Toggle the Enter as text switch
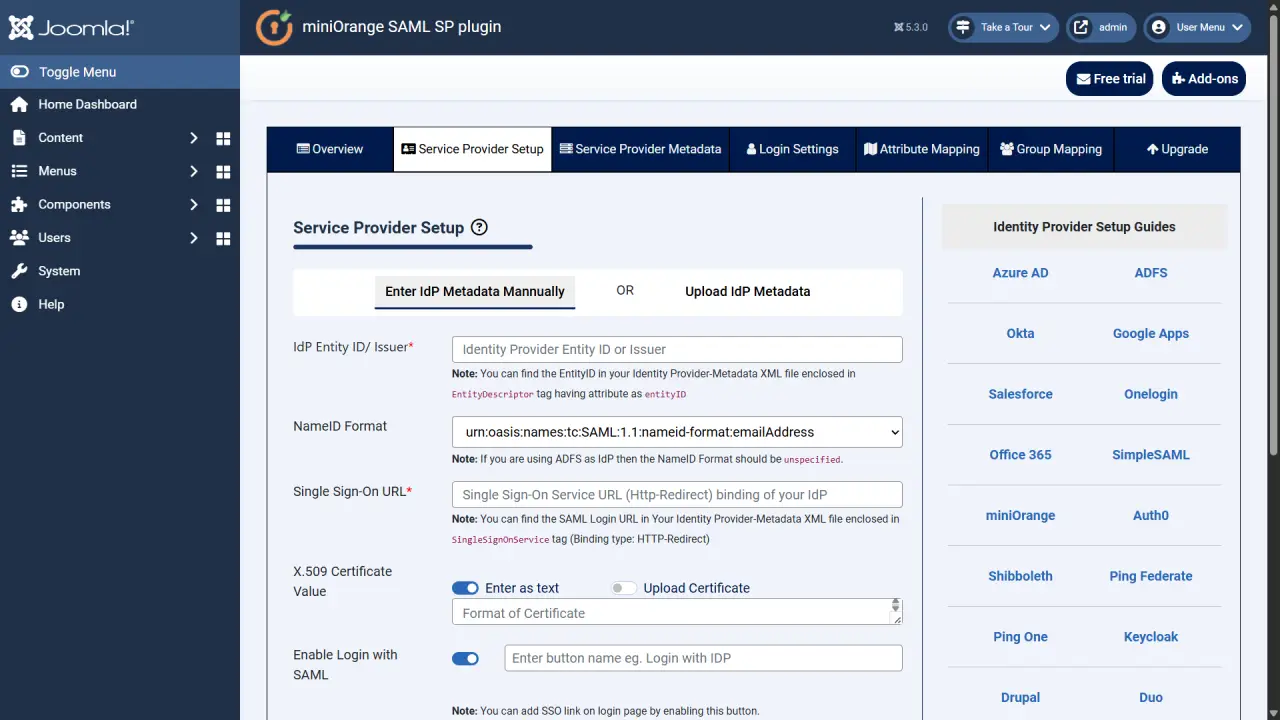The image size is (1280, 720). click(465, 588)
